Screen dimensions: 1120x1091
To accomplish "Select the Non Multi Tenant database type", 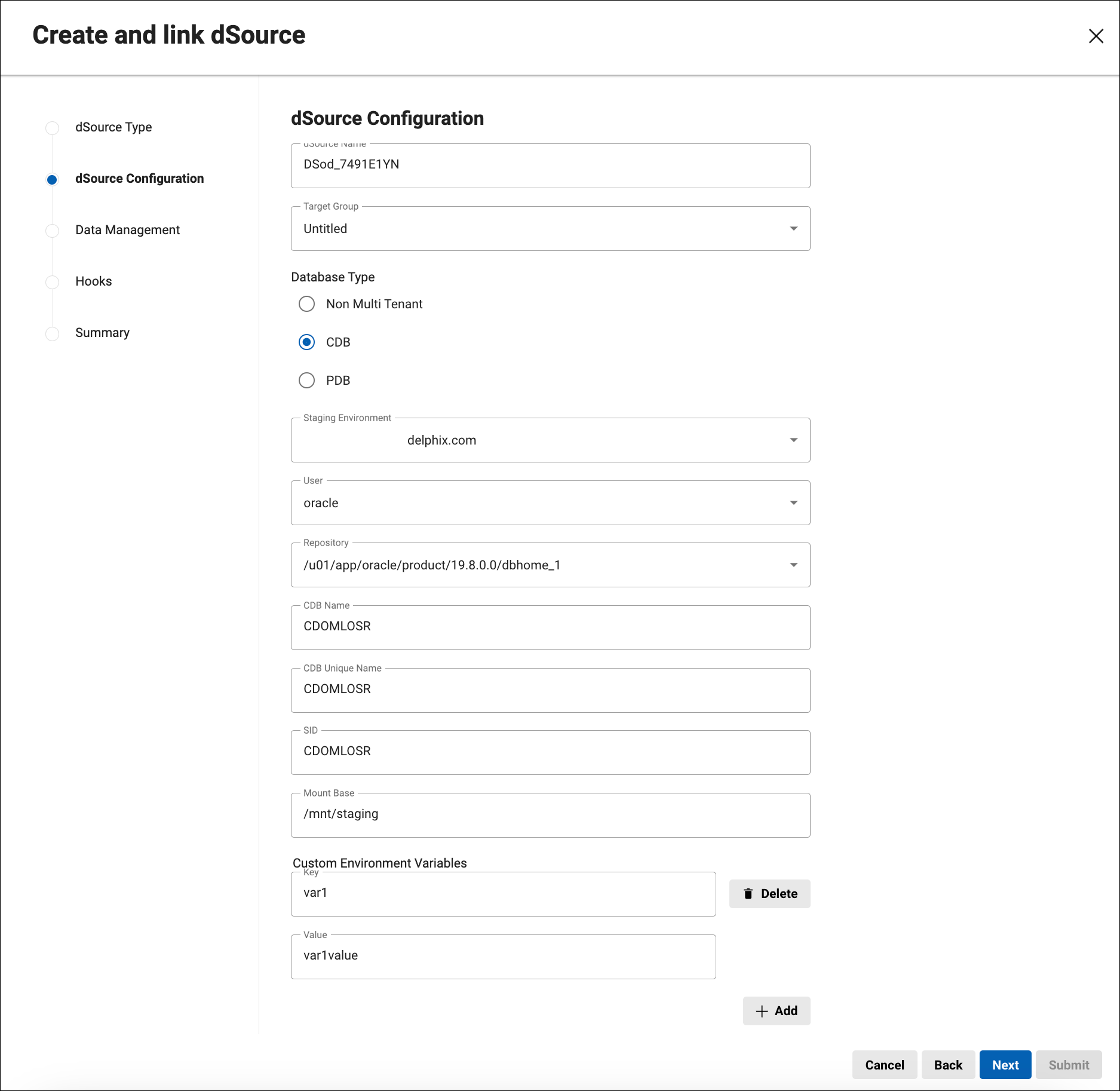I will coord(306,304).
